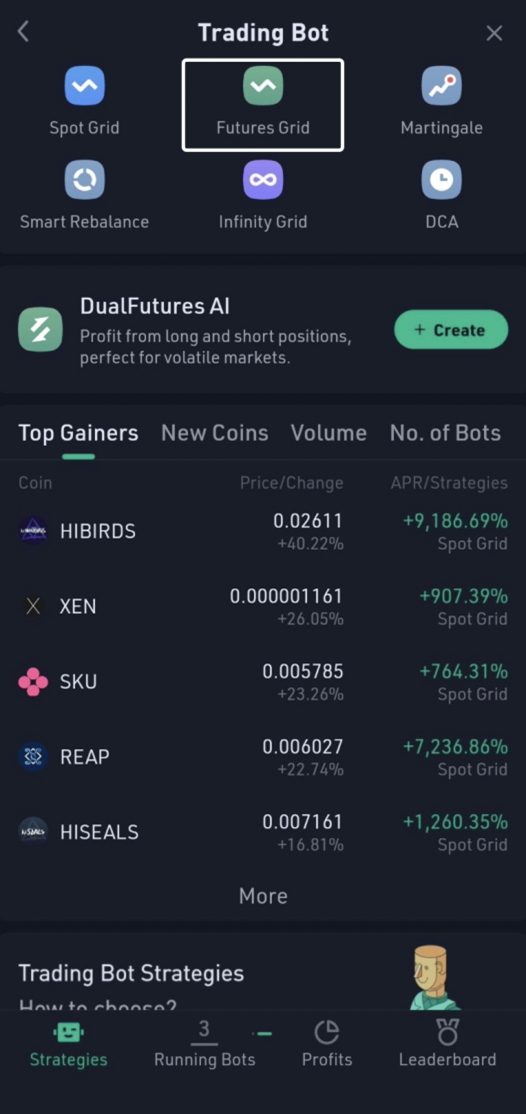Open the Infinity Grid icon
This screenshot has width=526, height=1114.
263,179
